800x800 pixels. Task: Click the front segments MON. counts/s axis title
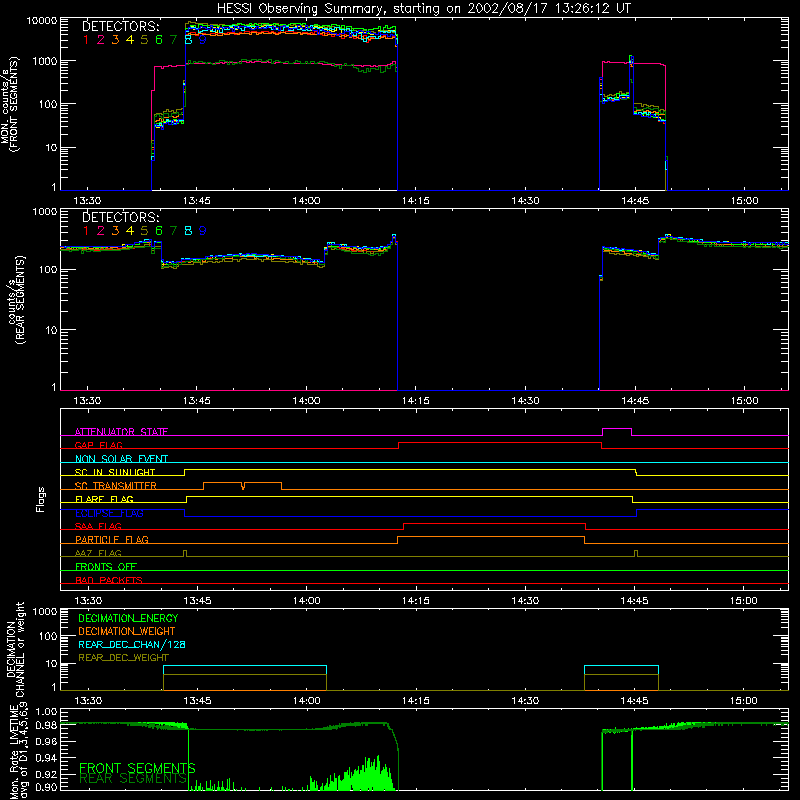[x=9, y=104]
